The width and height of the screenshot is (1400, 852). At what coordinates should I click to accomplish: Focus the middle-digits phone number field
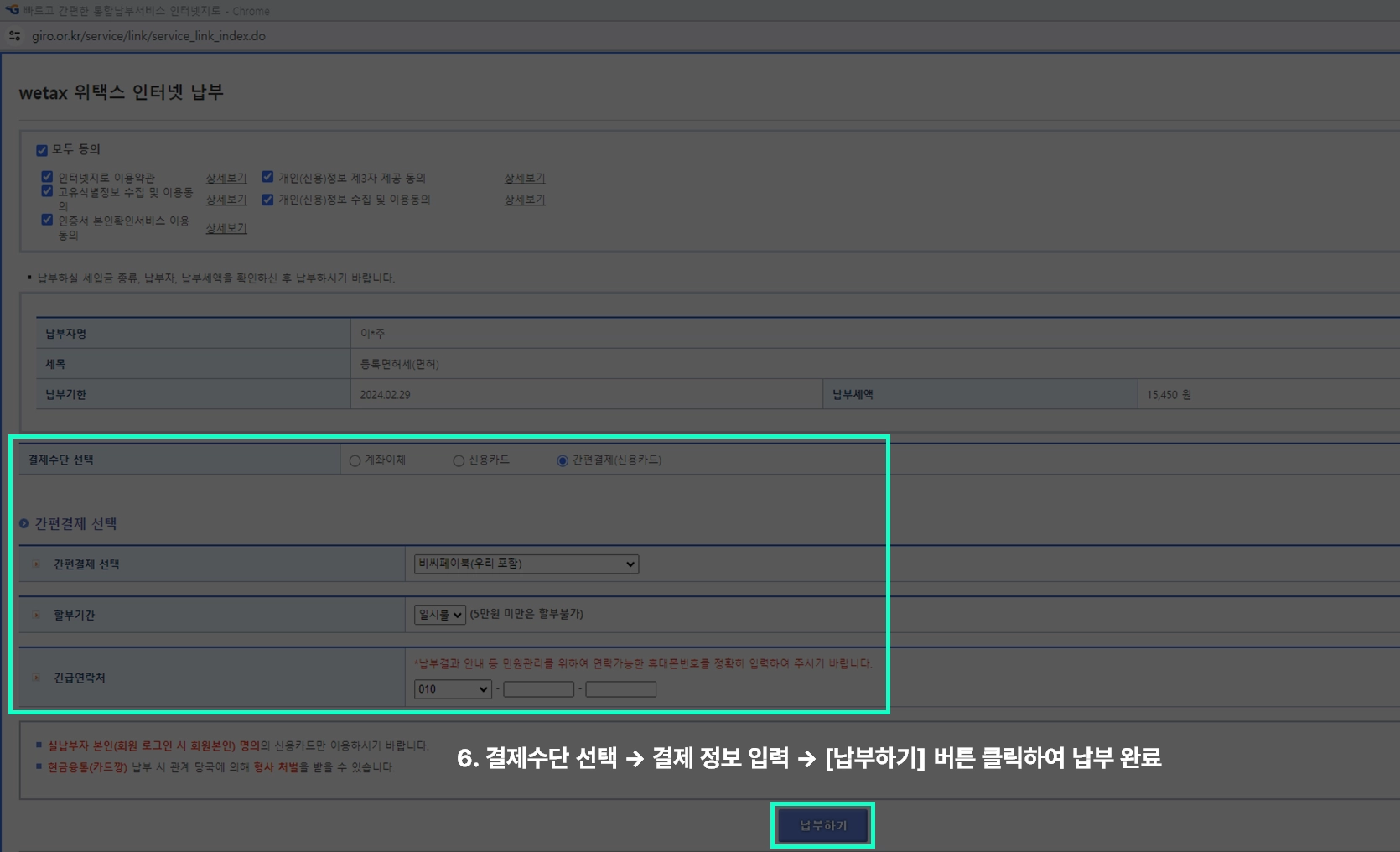pos(539,689)
